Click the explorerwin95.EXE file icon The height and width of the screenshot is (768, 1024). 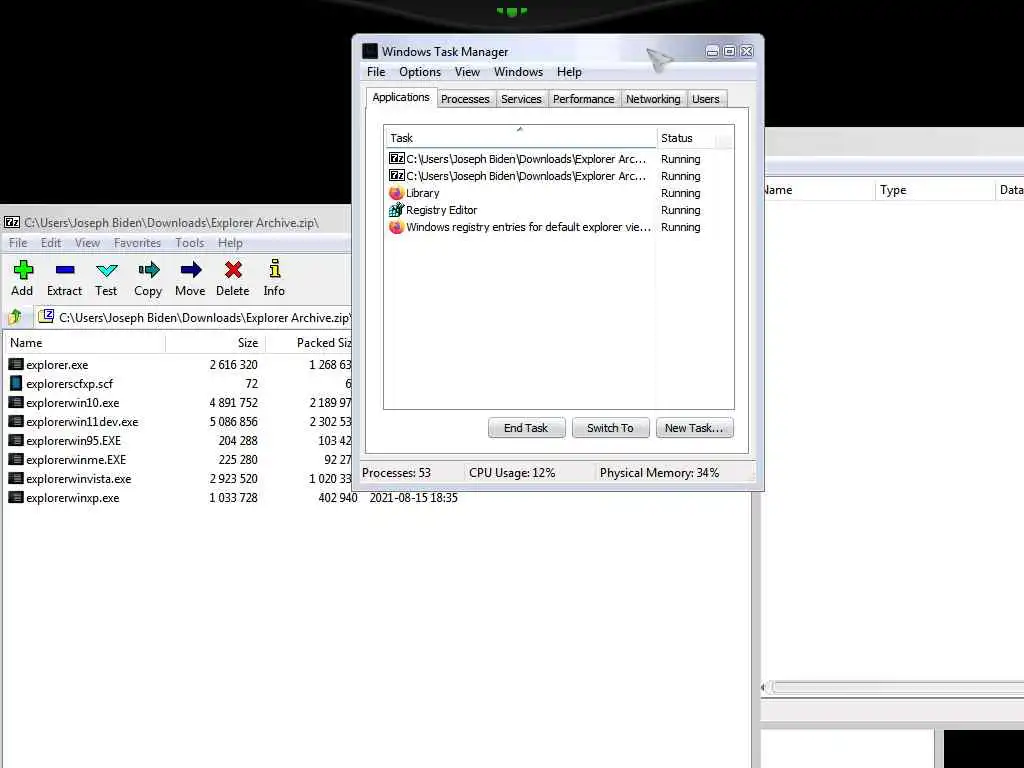(16, 440)
